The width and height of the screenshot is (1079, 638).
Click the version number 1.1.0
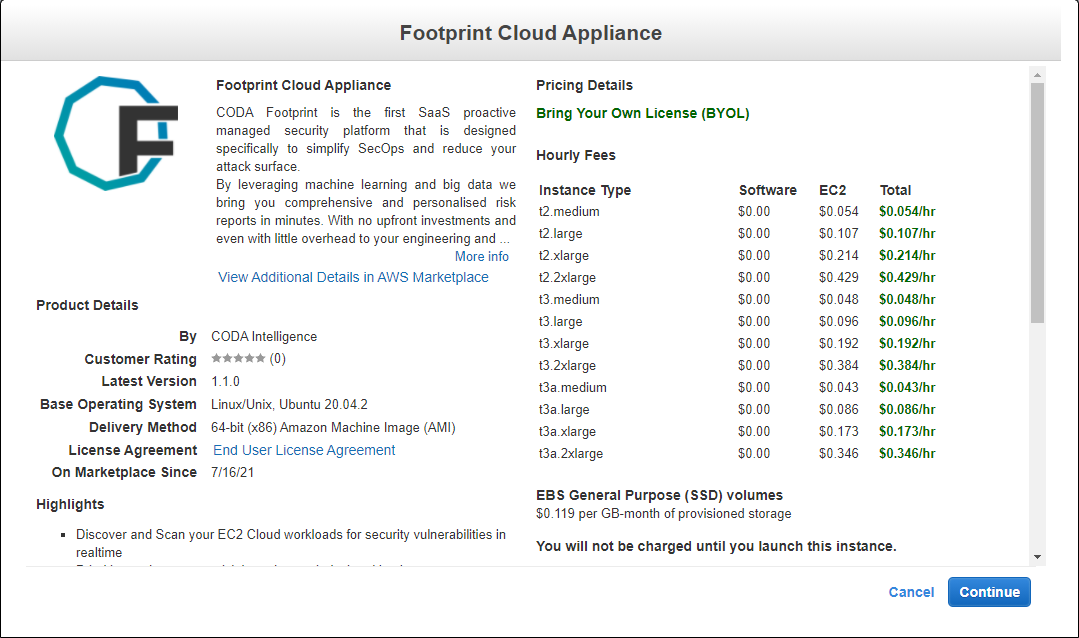click(225, 381)
